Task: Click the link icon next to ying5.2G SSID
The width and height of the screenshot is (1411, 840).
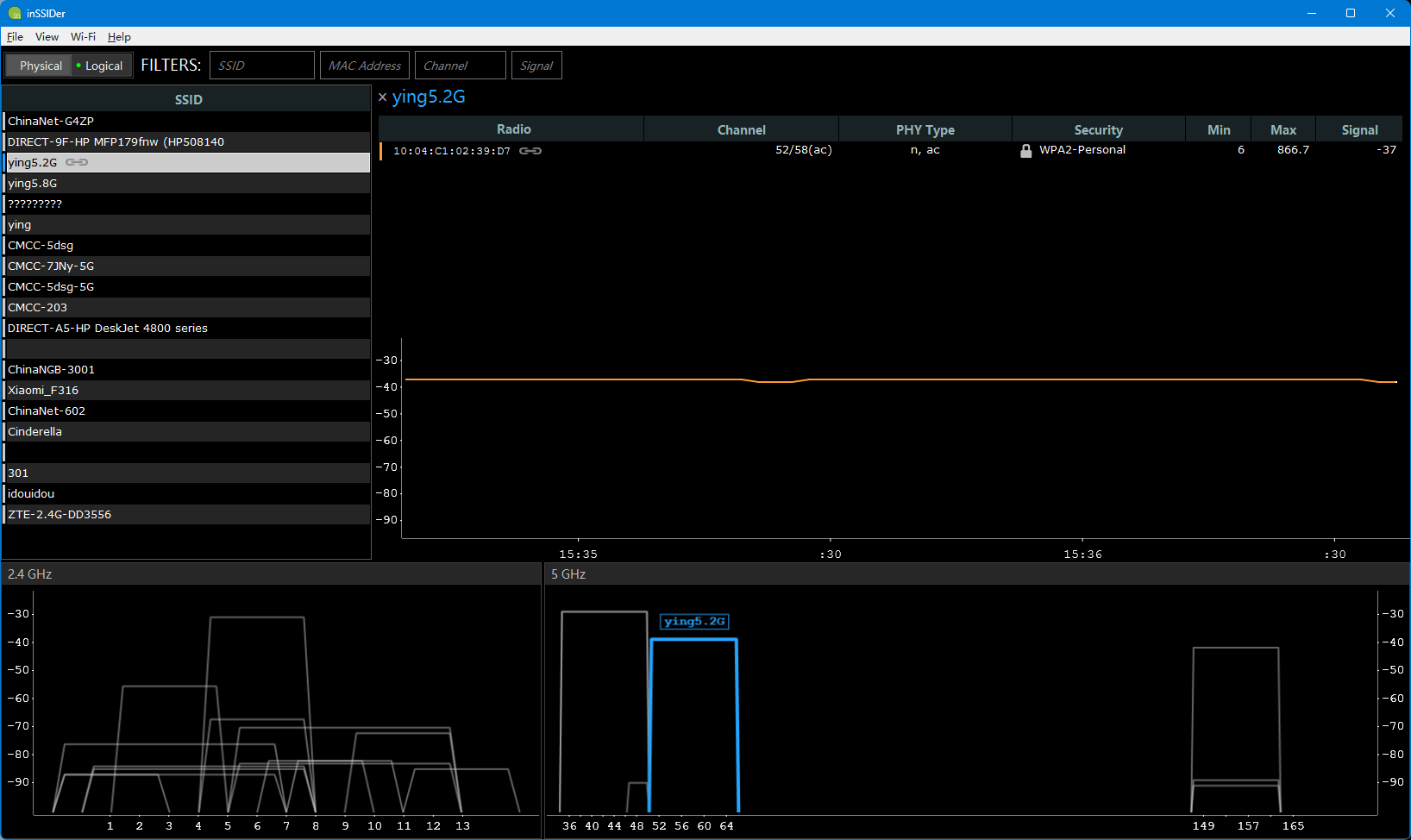Action: pos(77,162)
